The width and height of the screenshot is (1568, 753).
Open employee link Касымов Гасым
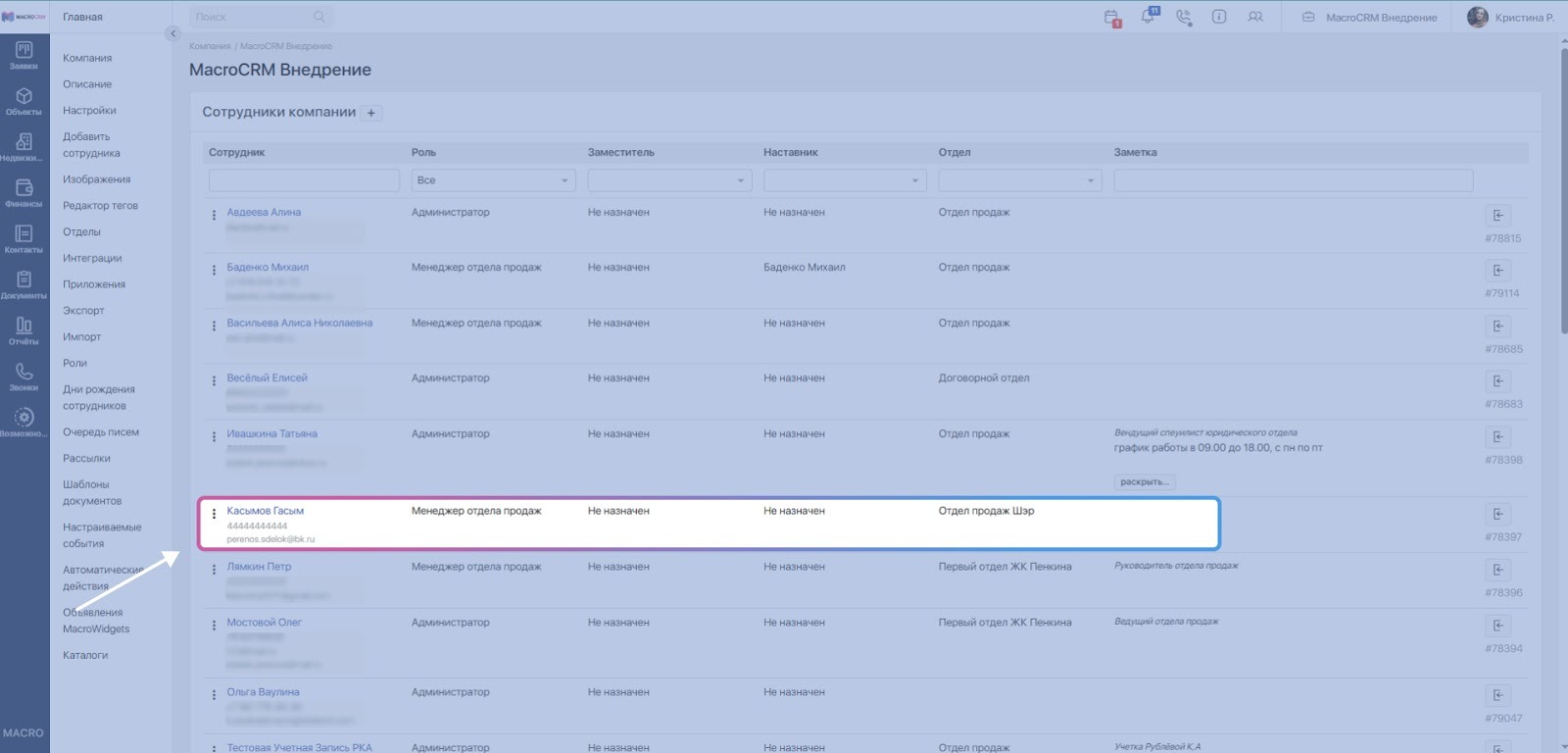pos(266,511)
